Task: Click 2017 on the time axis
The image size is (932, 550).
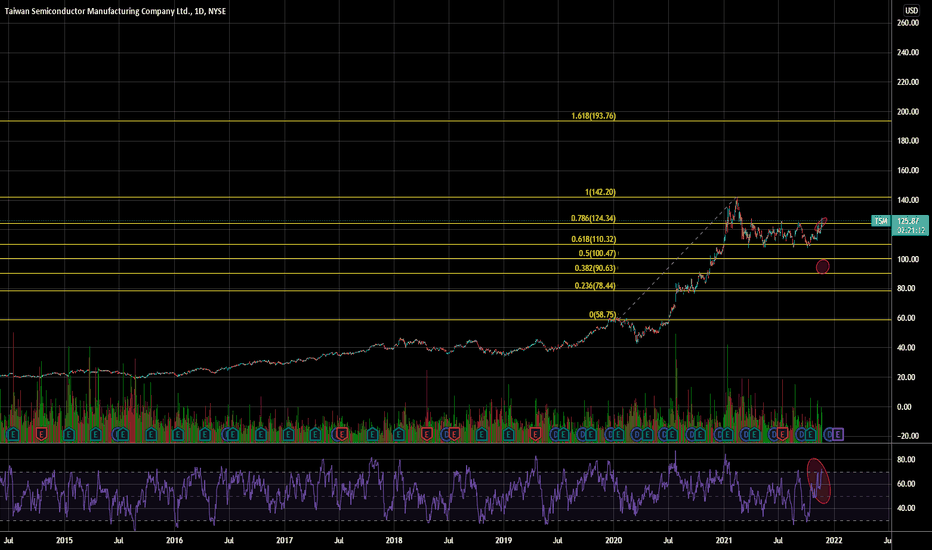Action: [x=285, y=540]
